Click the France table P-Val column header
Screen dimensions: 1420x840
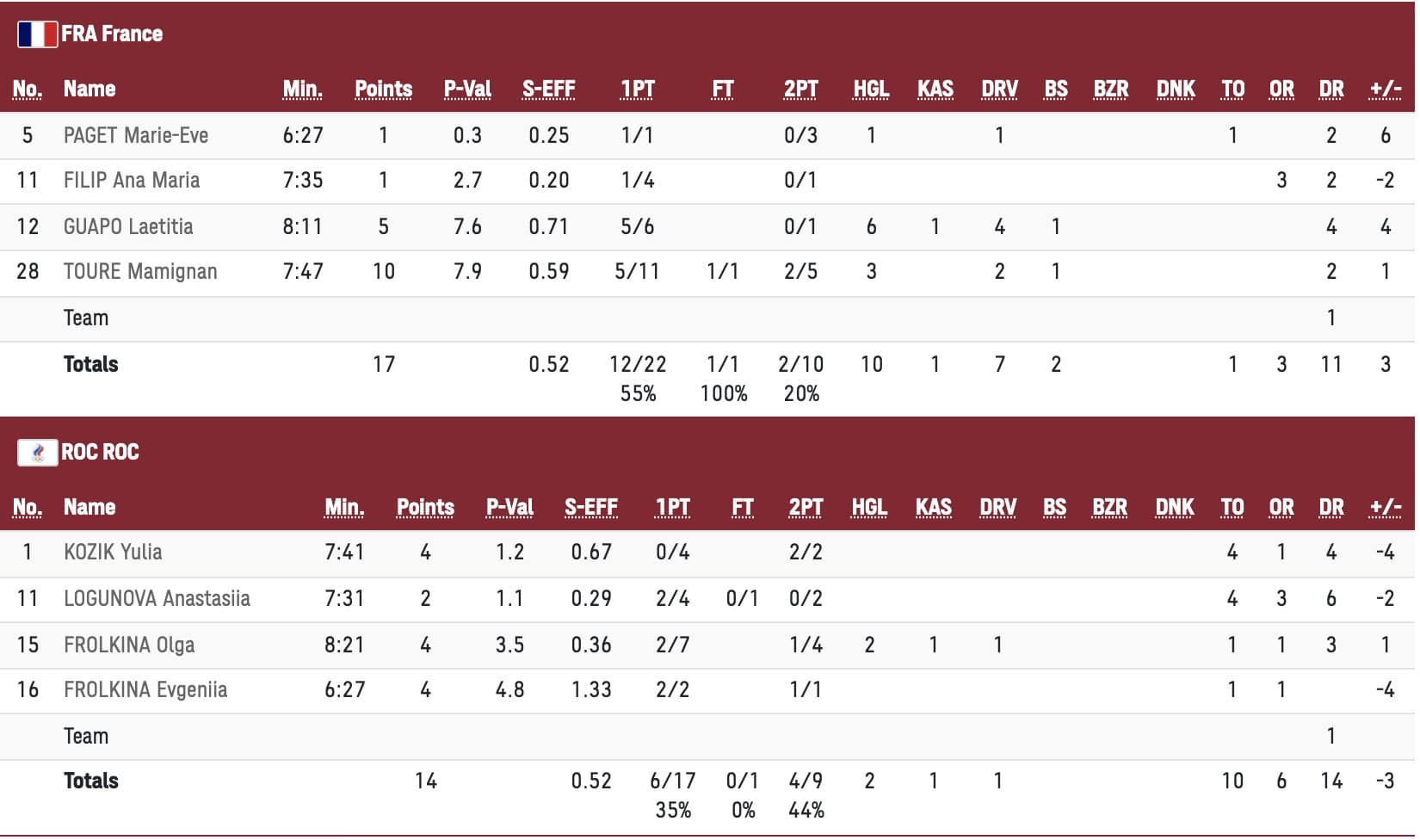click(467, 90)
